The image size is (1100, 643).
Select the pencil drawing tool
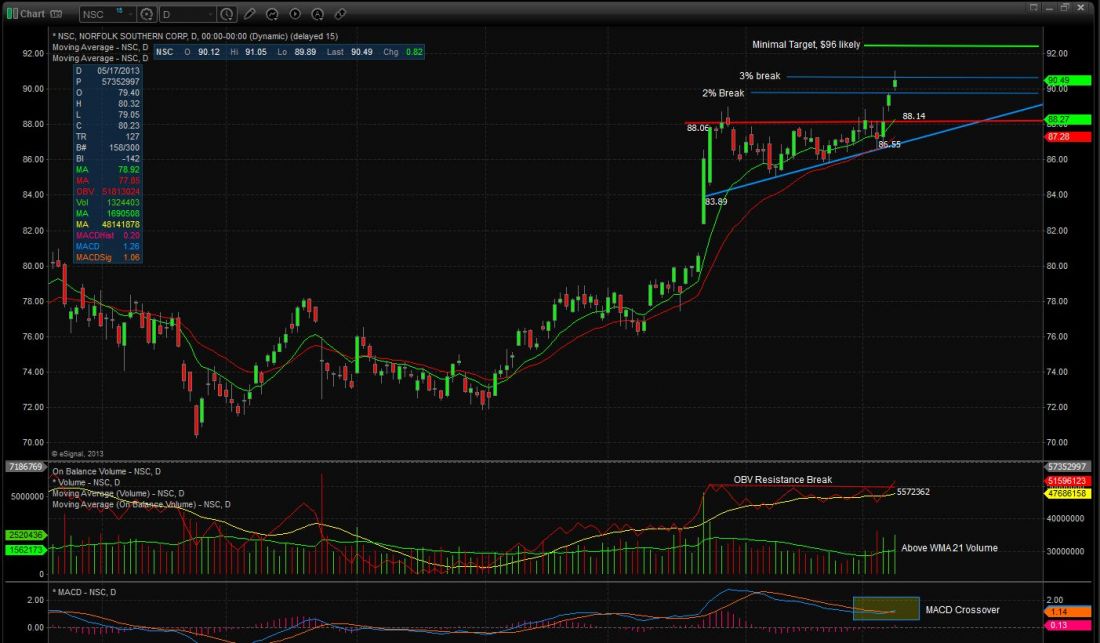pyautogui.click(x=249, y=14)
